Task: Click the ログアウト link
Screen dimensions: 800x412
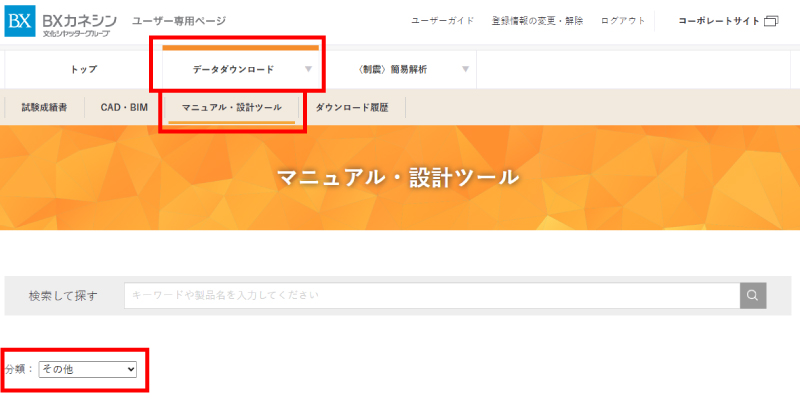Action: 623,21
